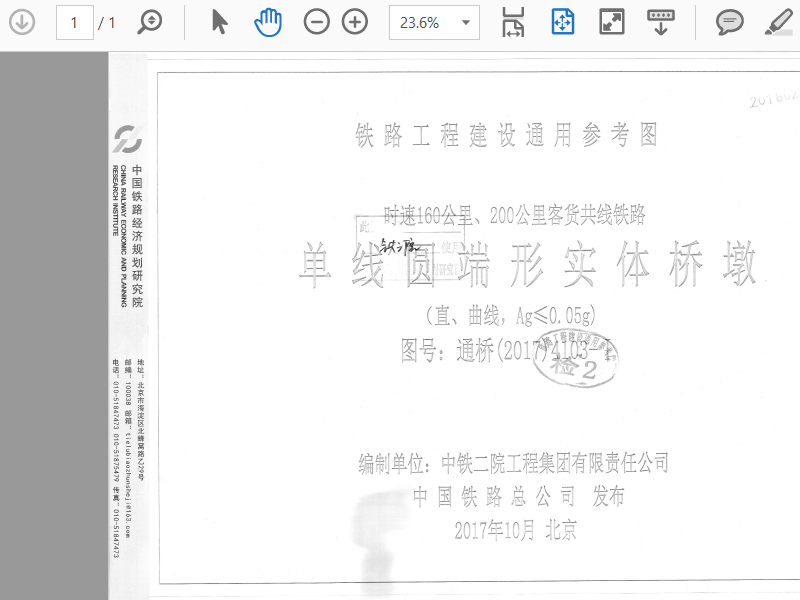Click the 2017年10月 北京 date line
This screenshot has height=600, width=800.
click(515, 531)
